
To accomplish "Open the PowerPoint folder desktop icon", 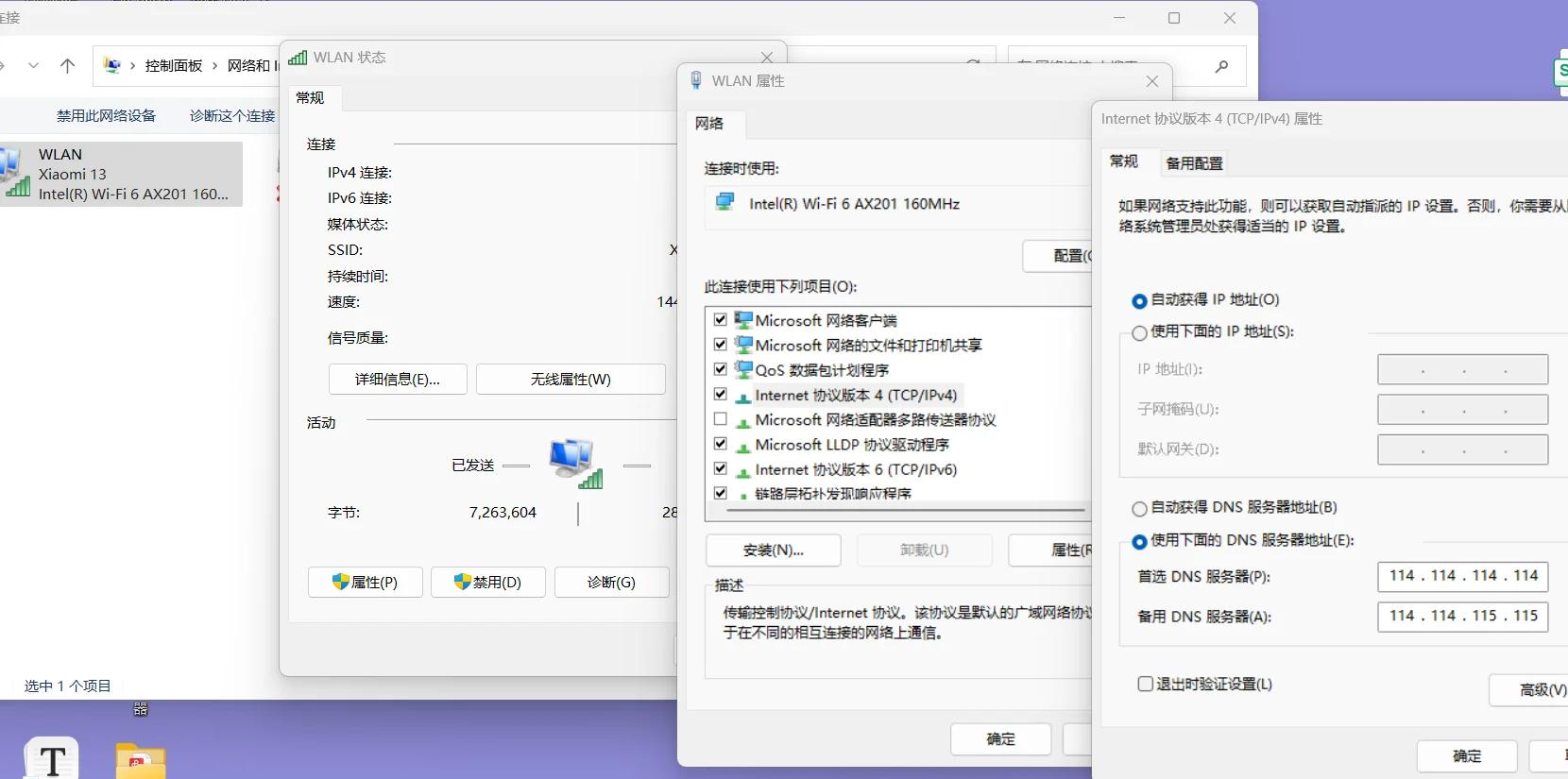I will (x=141, y=761).
